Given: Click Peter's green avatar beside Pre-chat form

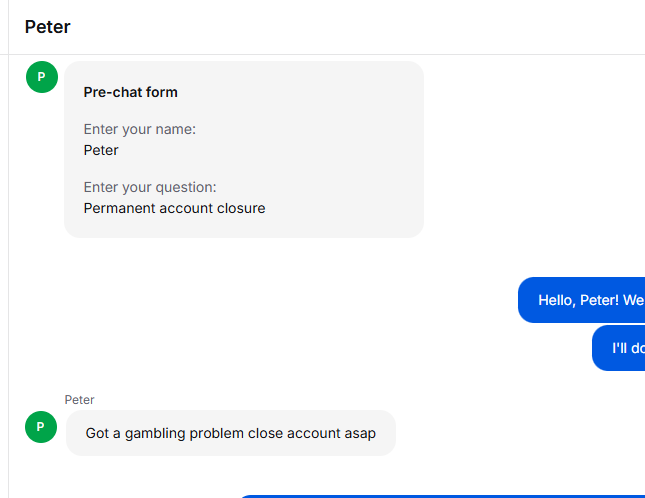Looking at the screenshot, I should pyautogui.click(x=42, y=77).
